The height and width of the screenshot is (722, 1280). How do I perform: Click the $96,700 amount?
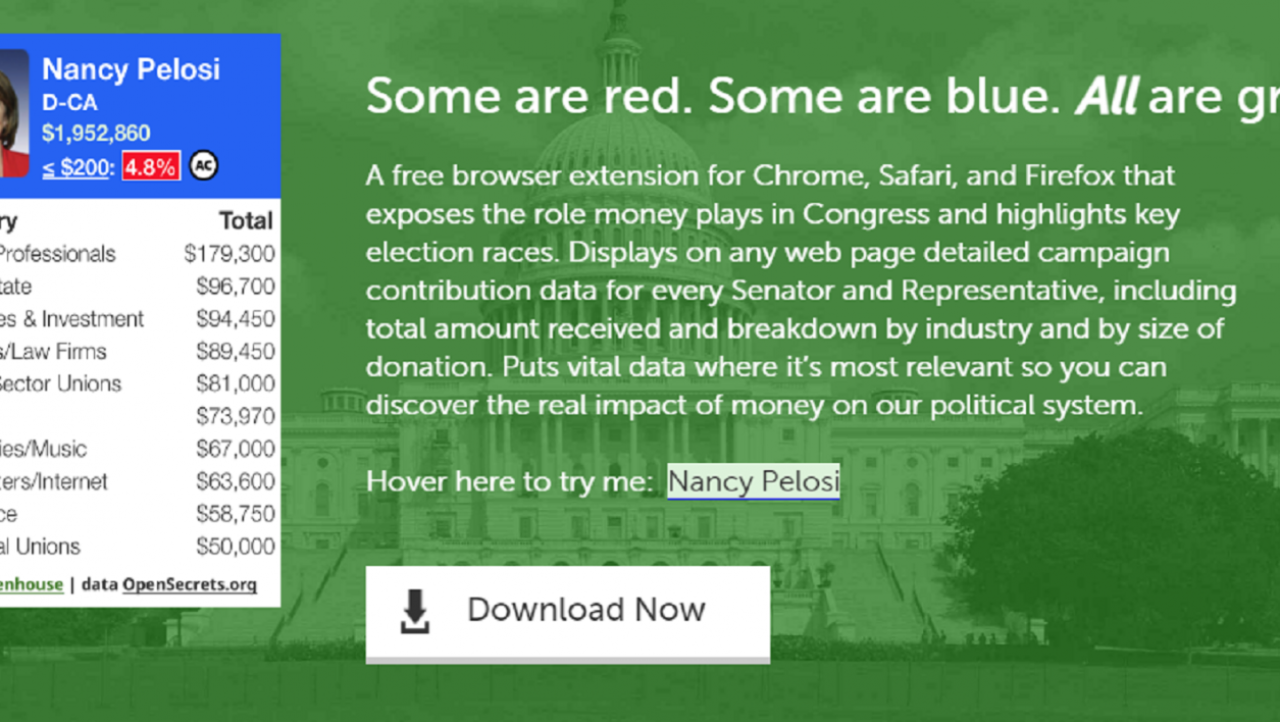235,287
